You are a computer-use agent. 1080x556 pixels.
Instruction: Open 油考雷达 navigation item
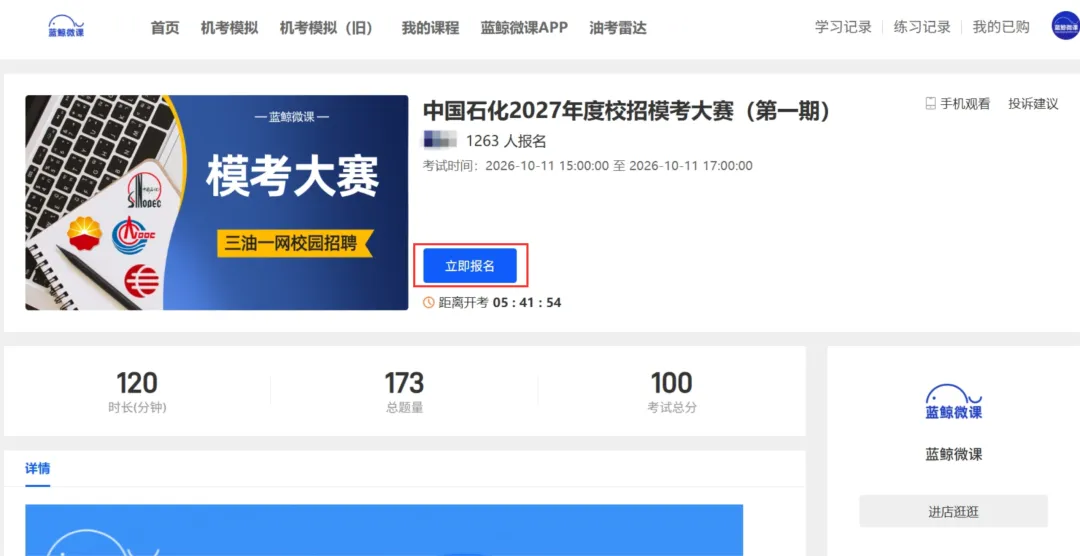618,28
